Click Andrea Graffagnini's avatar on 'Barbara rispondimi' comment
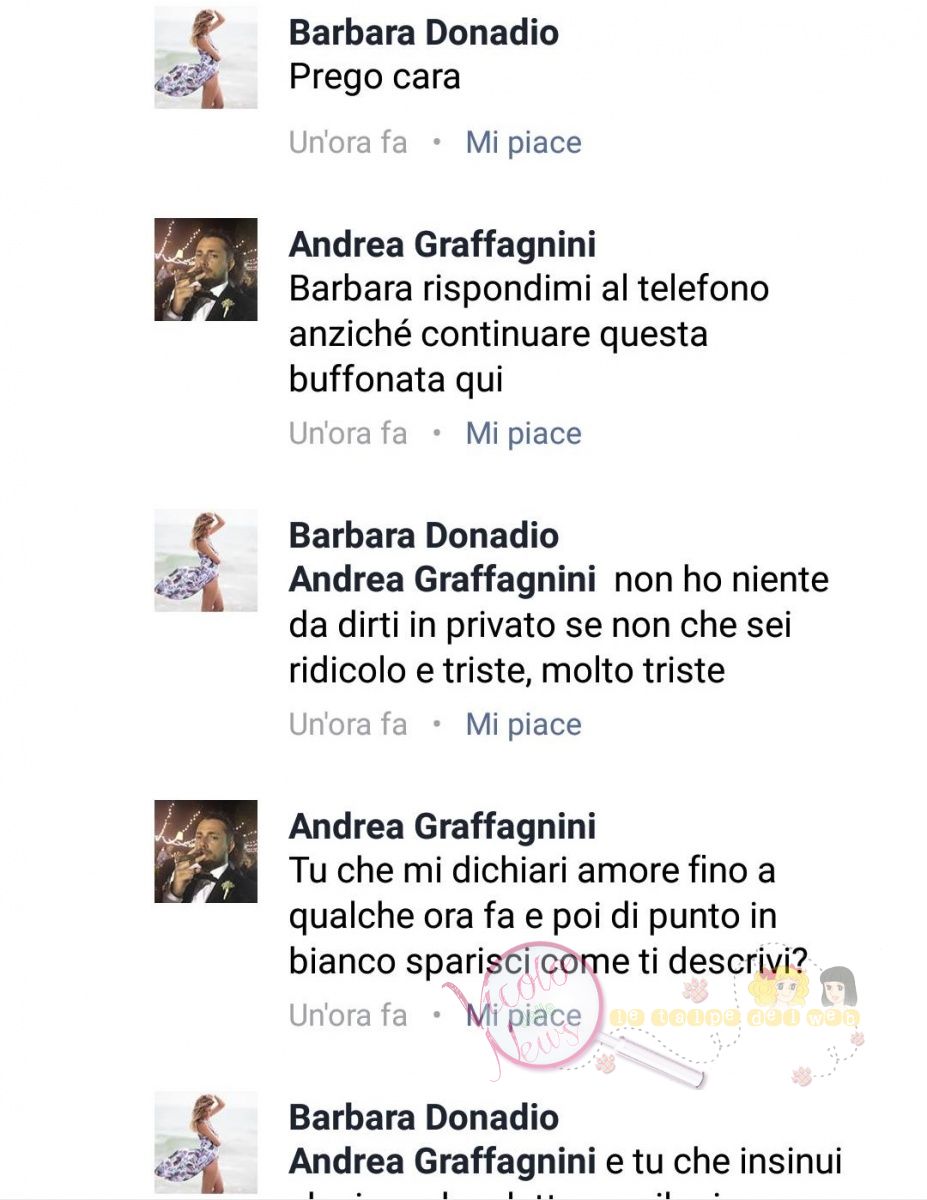 click(x=206, y=269)
